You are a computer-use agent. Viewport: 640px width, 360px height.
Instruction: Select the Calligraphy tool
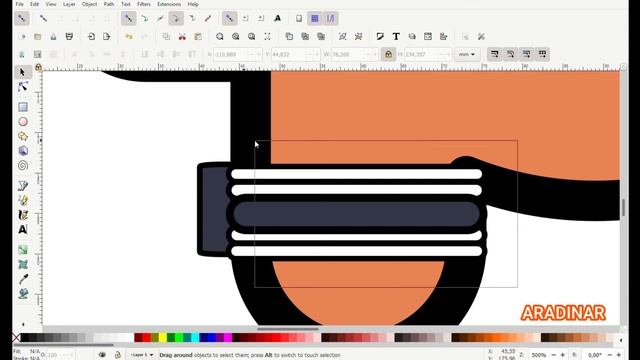(23, 215)
